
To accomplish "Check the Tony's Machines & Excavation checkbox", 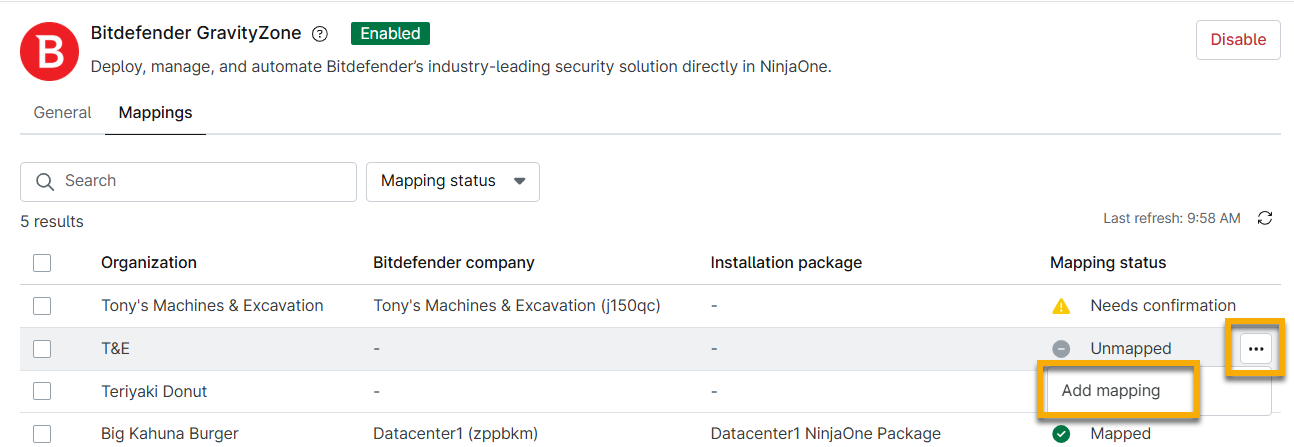I will click(42, 306).
